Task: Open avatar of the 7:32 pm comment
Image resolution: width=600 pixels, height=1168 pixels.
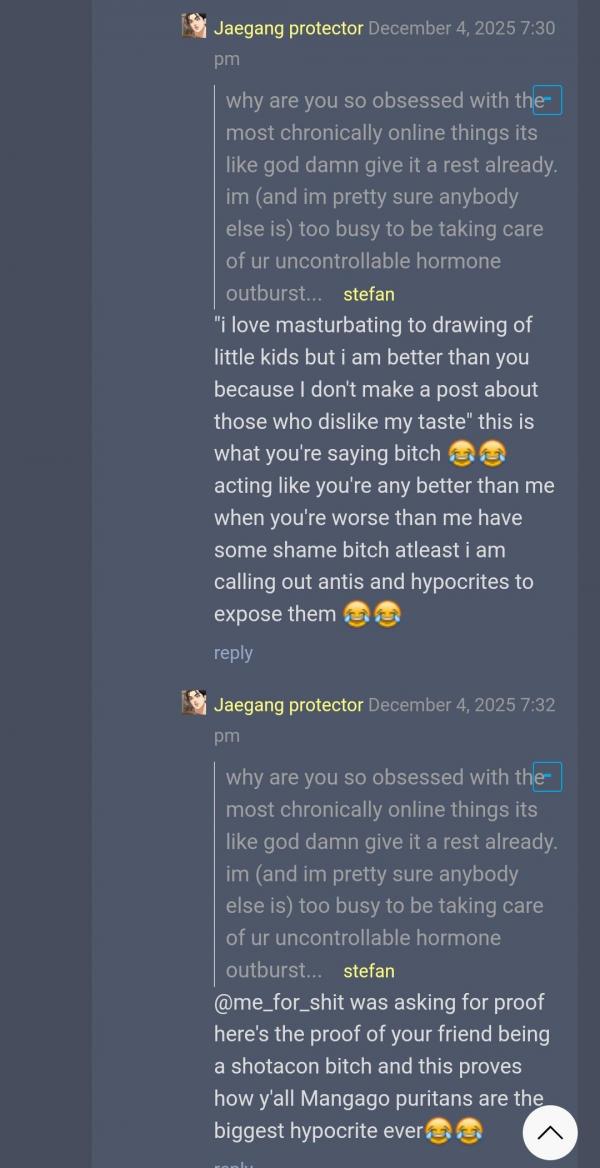Action: (x=194, y=702)
